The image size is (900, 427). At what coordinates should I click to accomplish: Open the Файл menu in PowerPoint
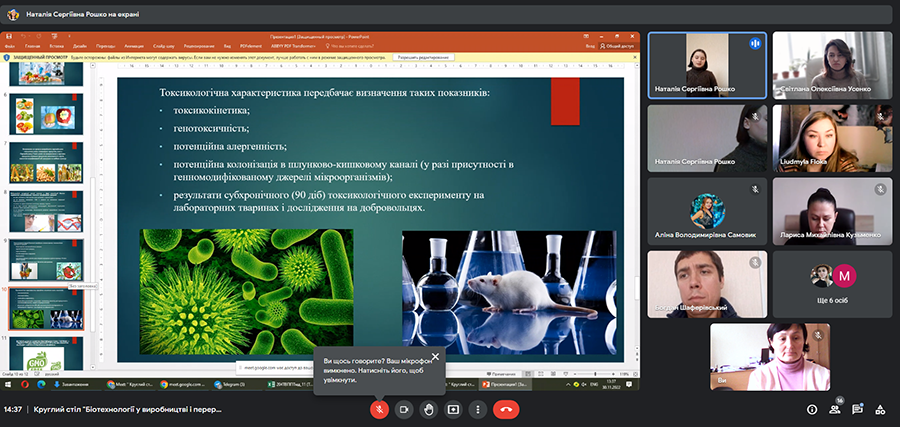[9, 46]
